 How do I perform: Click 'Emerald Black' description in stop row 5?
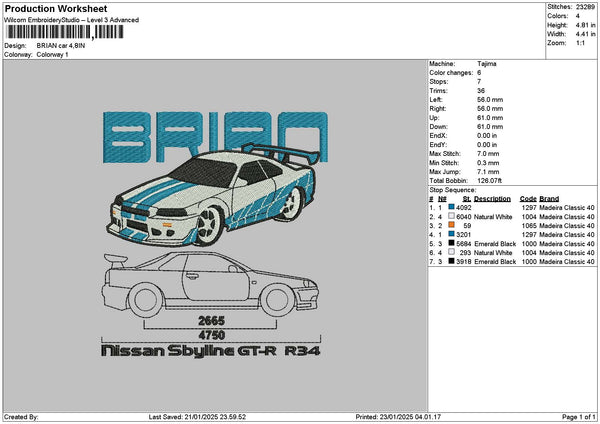(495, 244)
